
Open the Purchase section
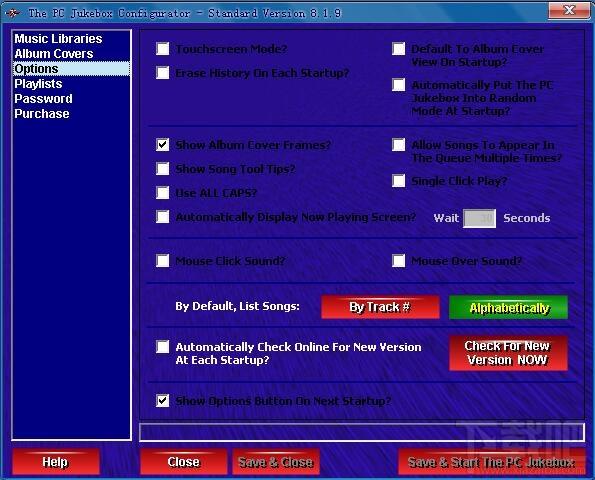pyautogui.click(x=71, y=113)
